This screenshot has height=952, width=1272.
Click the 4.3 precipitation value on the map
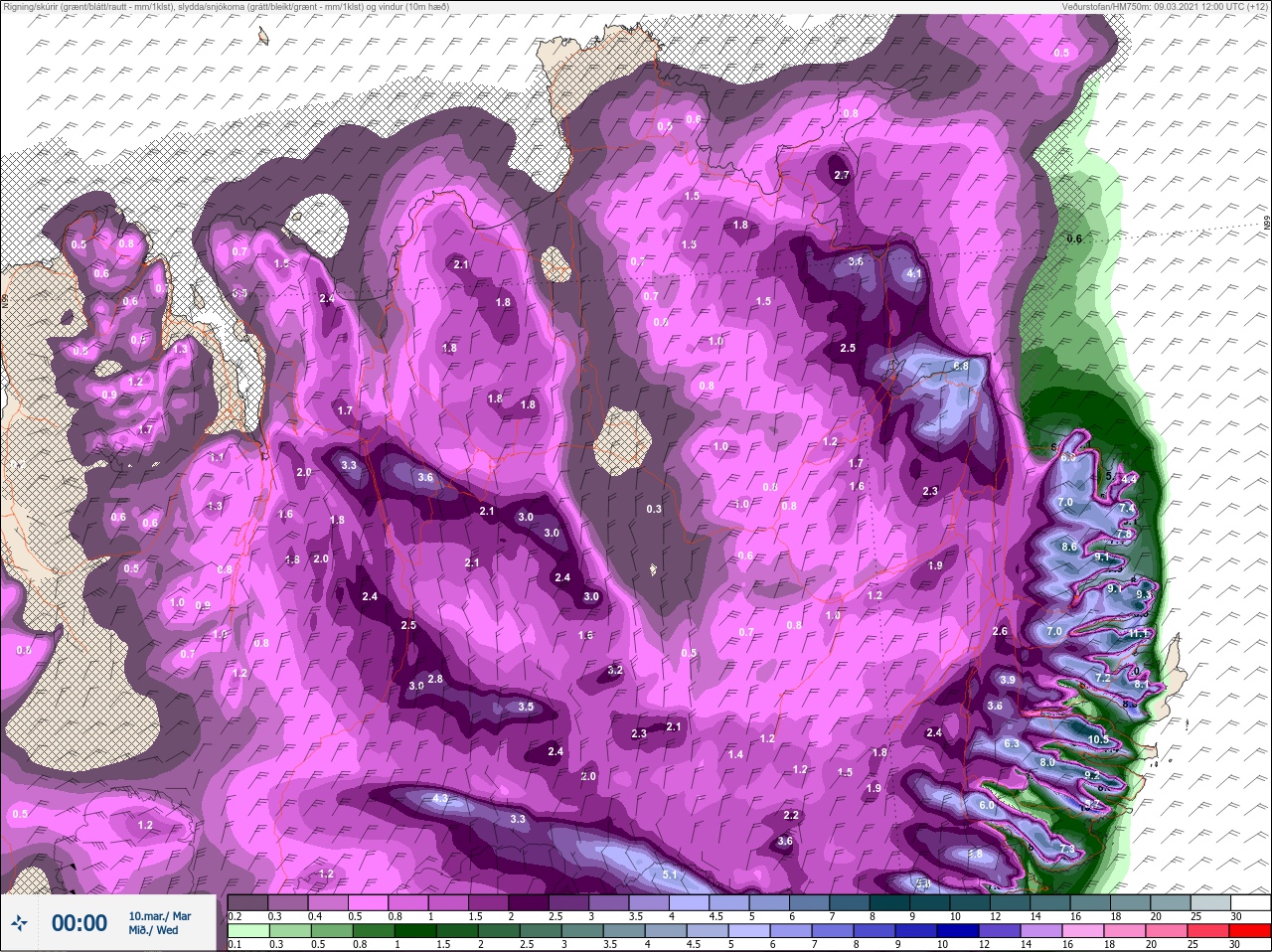point(441,799)
